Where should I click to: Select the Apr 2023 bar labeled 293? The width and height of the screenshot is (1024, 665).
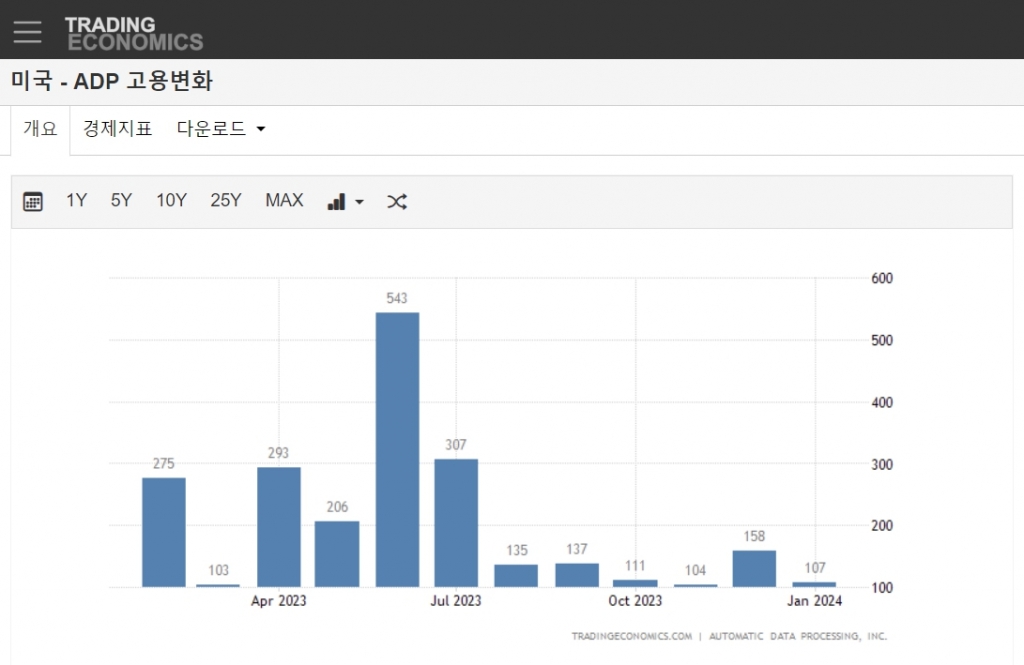point(279,527)
